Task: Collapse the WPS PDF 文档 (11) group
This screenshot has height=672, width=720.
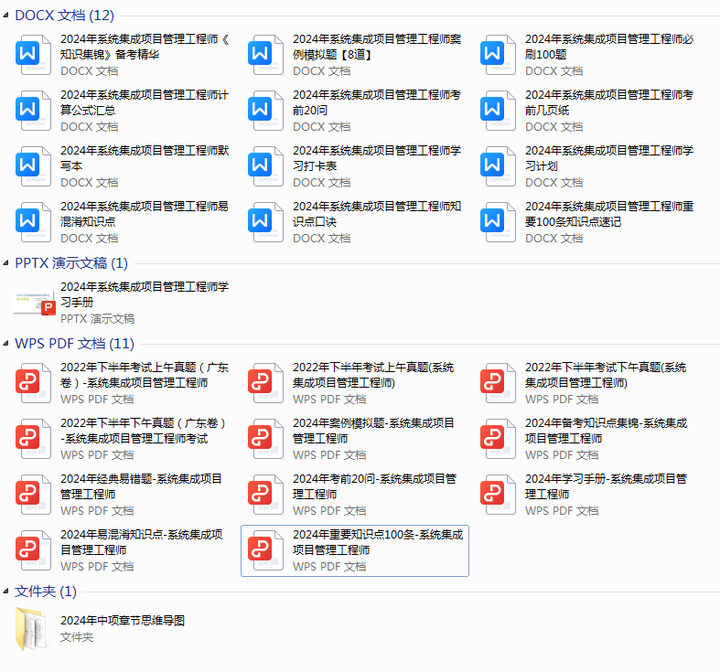Action: [7, 344]
